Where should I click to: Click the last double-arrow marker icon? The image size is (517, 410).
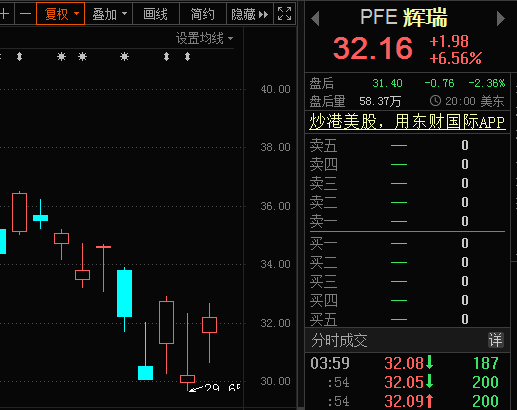[x=187, y=57]
